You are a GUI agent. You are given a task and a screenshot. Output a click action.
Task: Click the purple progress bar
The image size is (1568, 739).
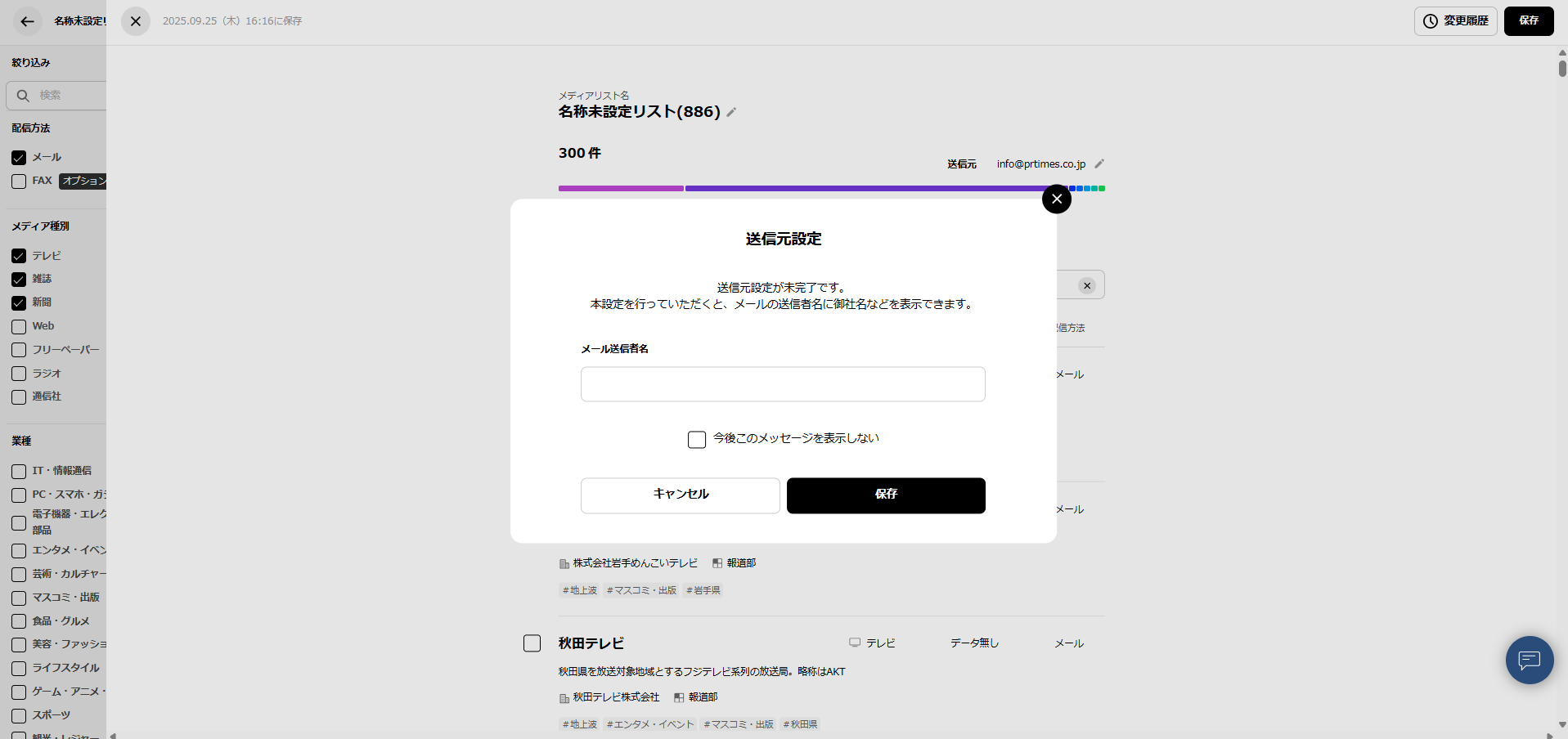point(620,188)
